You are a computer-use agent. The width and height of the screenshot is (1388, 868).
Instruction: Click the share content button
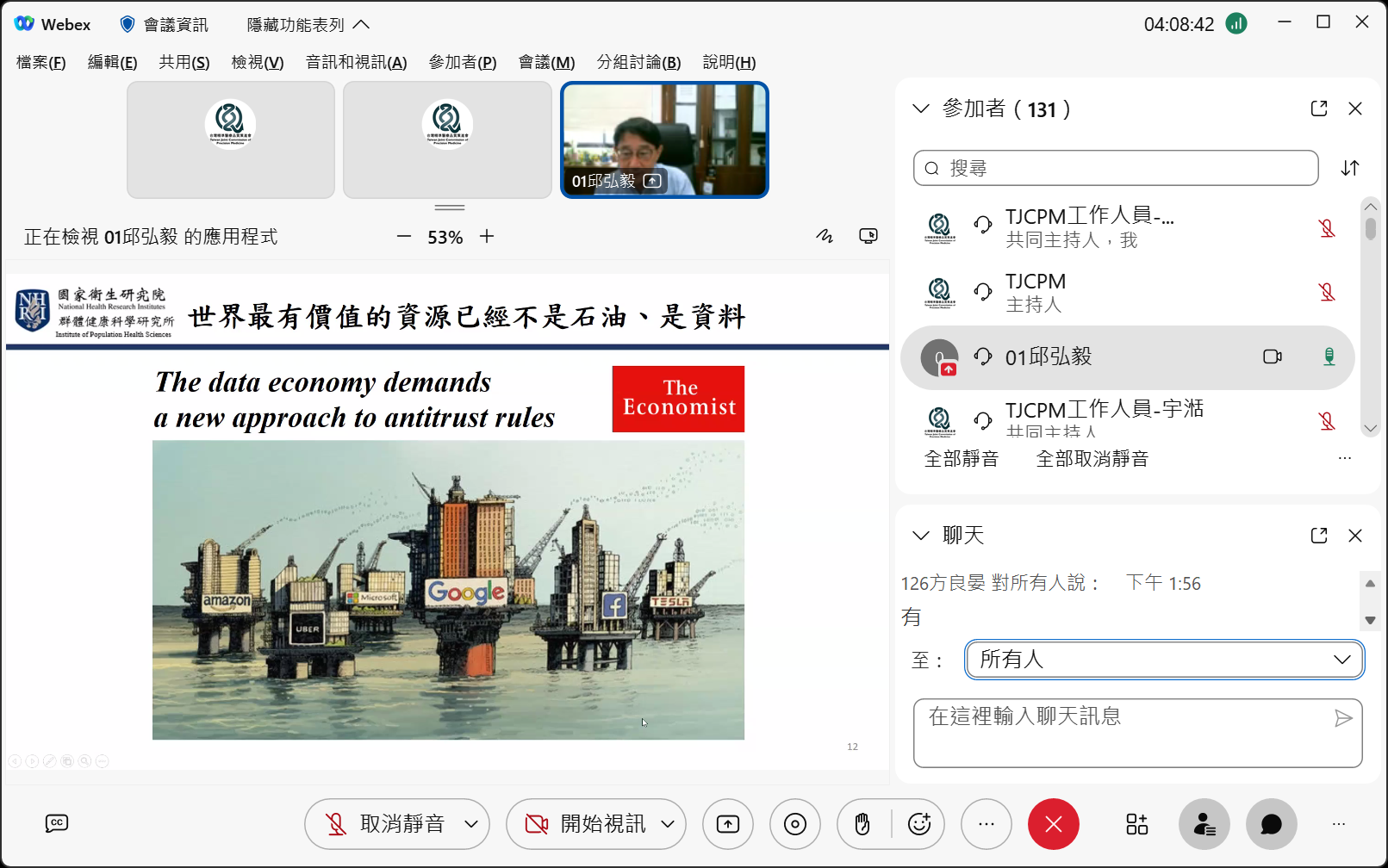click(728, 824)
